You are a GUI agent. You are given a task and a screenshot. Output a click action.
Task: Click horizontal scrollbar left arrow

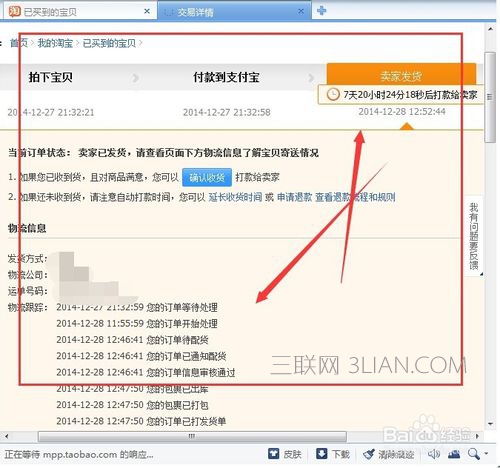coord(7,436)
